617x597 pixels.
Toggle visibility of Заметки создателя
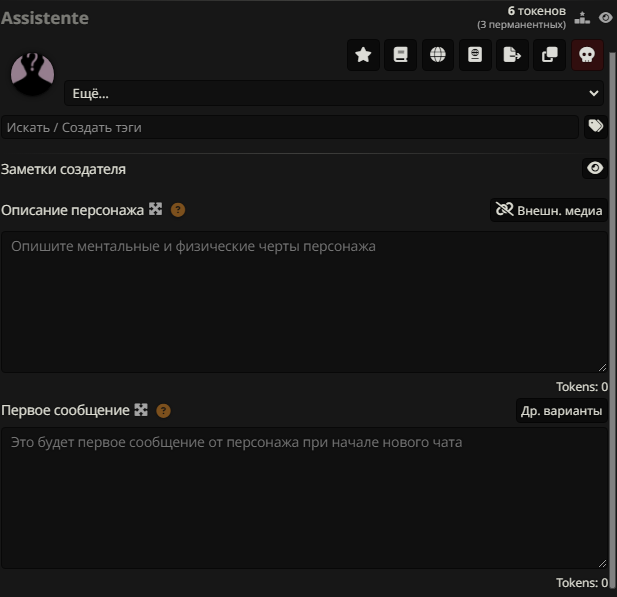point(595,168)
